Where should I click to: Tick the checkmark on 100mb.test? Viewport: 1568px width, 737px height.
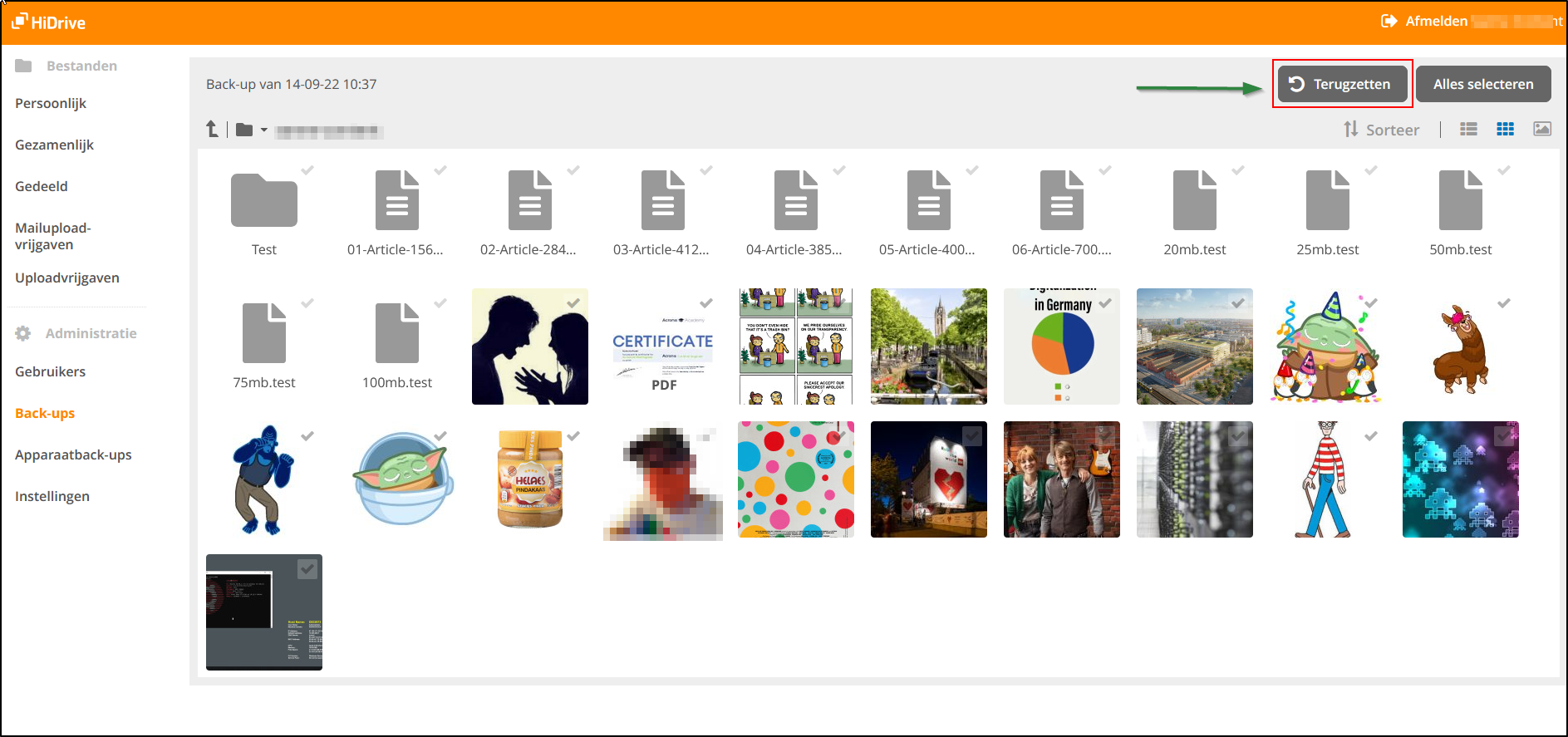coord(440,302)
